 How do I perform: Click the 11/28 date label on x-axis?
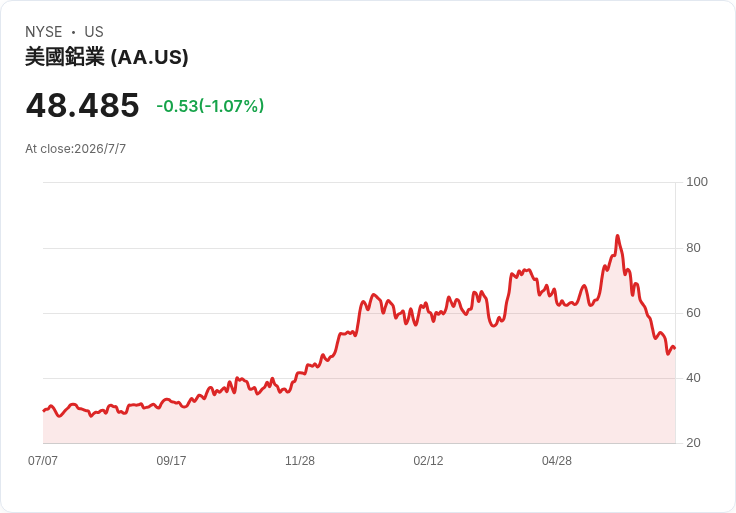pyautogui.click(x=300, y=460)
